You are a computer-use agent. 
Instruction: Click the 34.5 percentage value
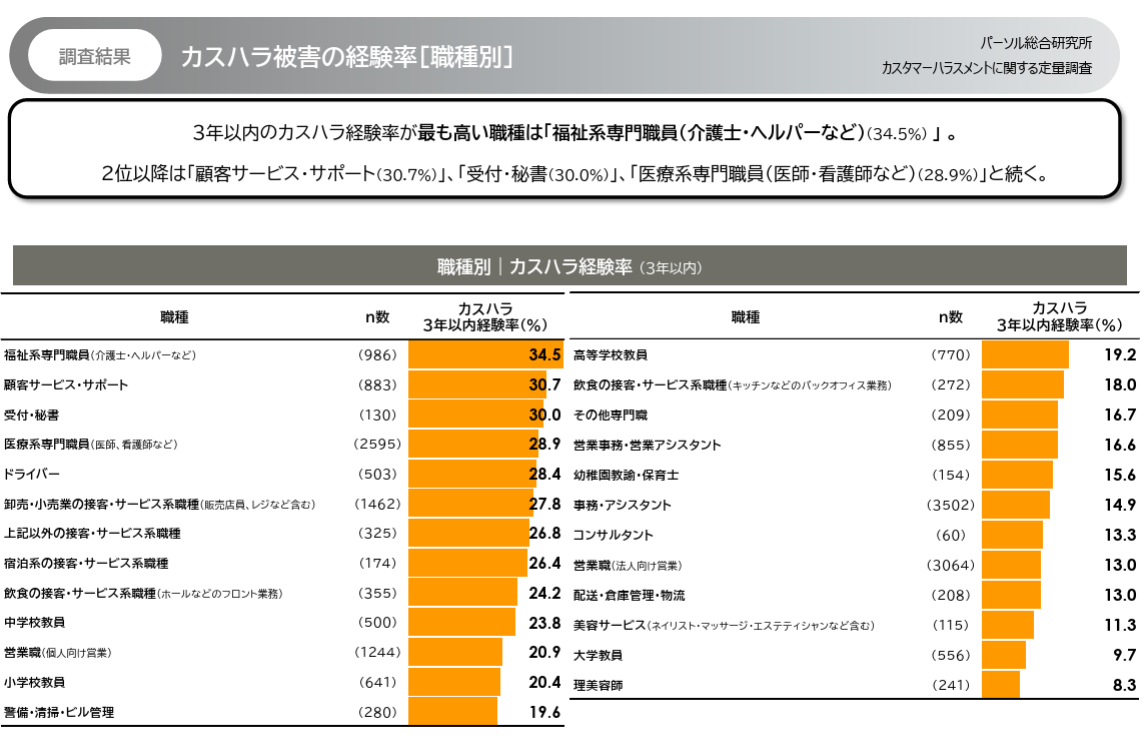click(x=545, y=355)
